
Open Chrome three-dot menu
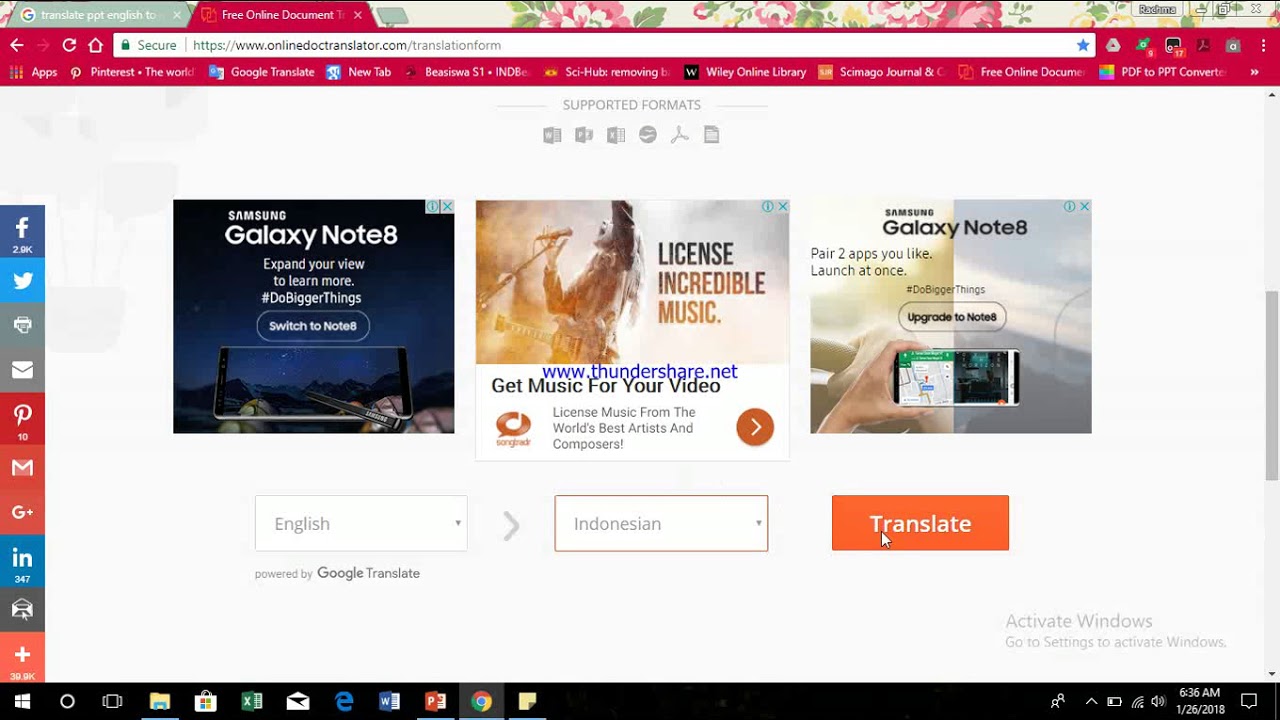[1263, 45]
